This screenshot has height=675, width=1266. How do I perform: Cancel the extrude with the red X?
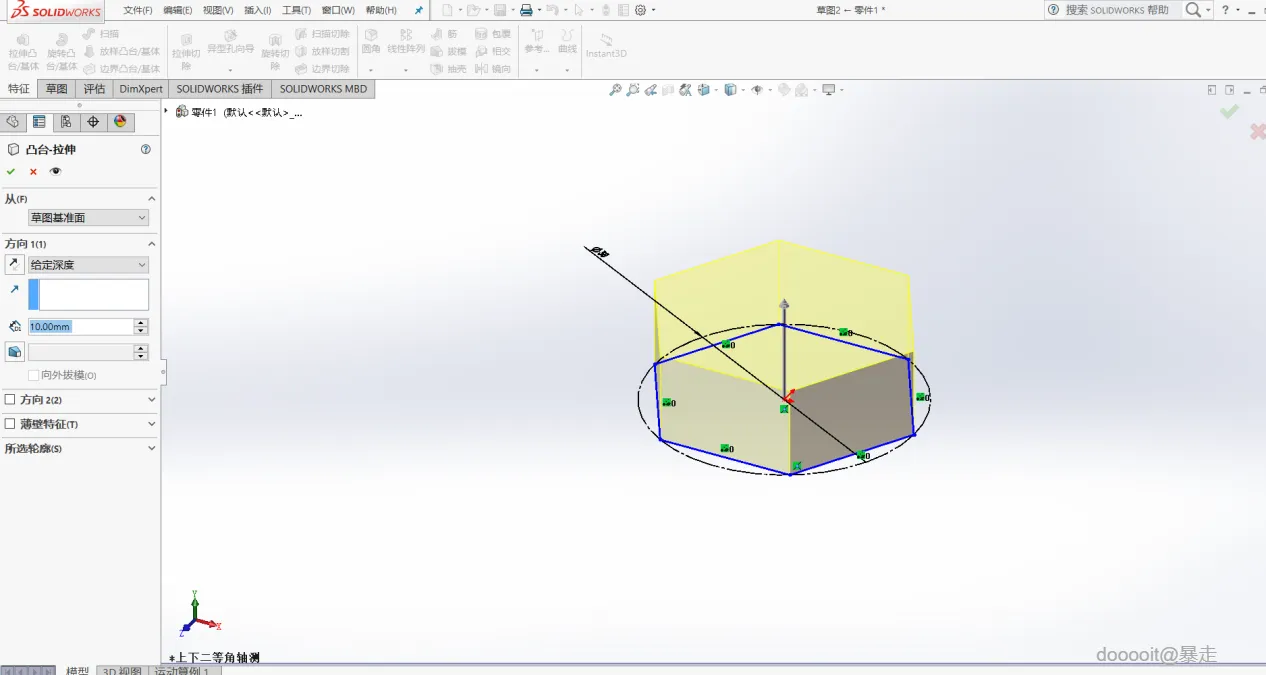(x=33, y=171)
